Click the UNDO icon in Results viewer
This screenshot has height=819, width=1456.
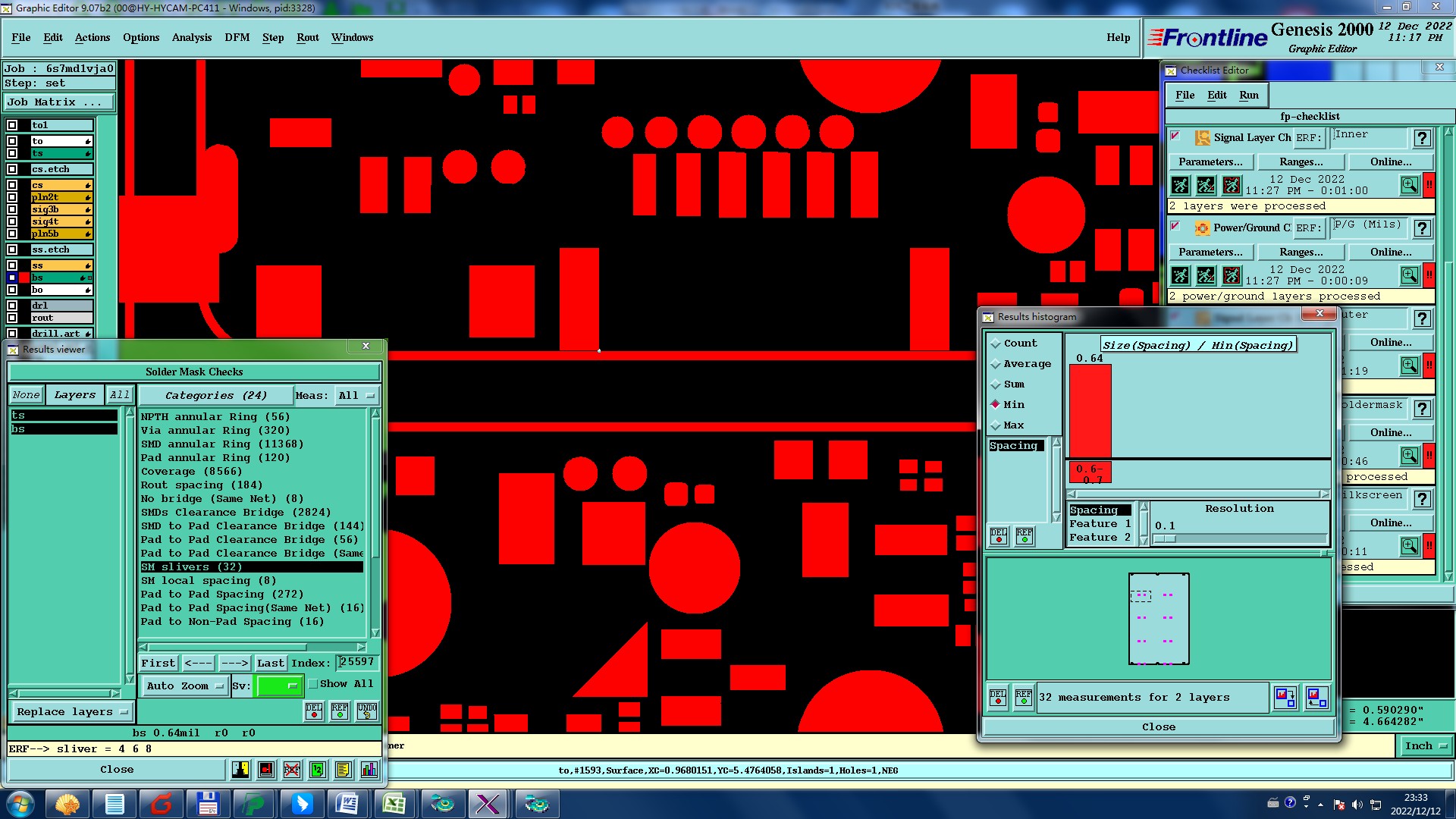[367, 711]
